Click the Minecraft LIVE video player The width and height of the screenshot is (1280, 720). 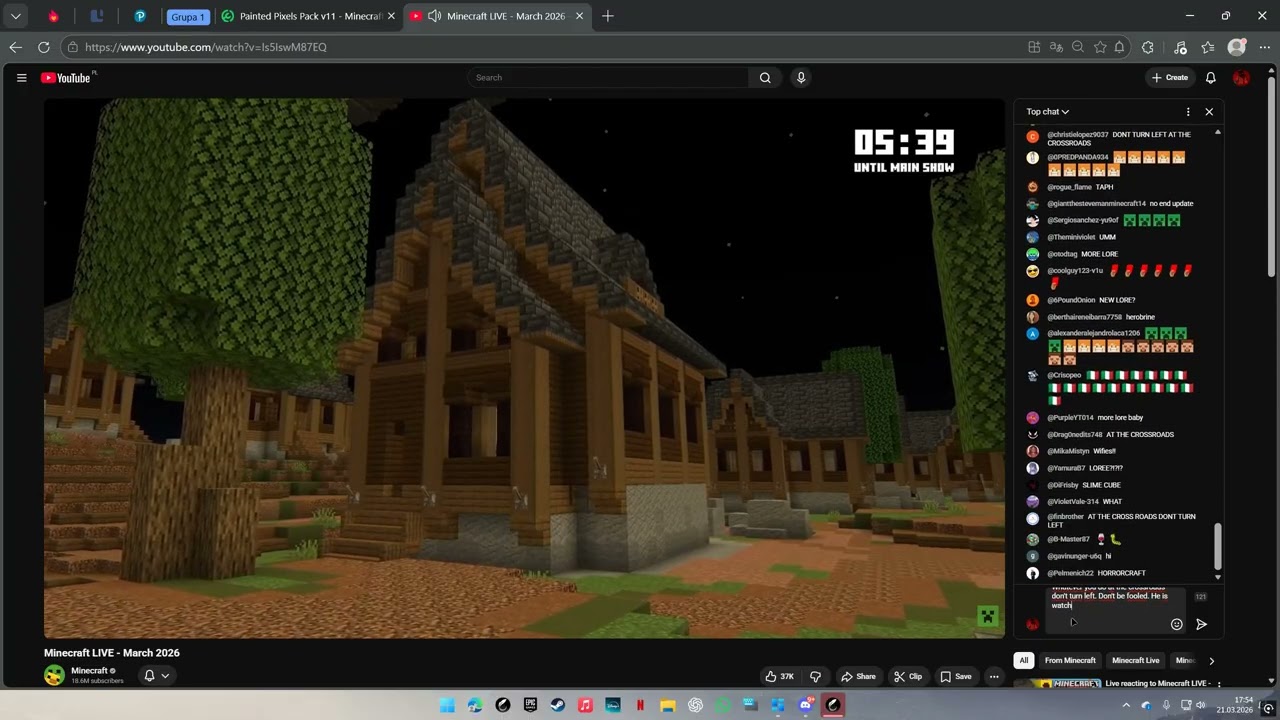click(524, 368)
